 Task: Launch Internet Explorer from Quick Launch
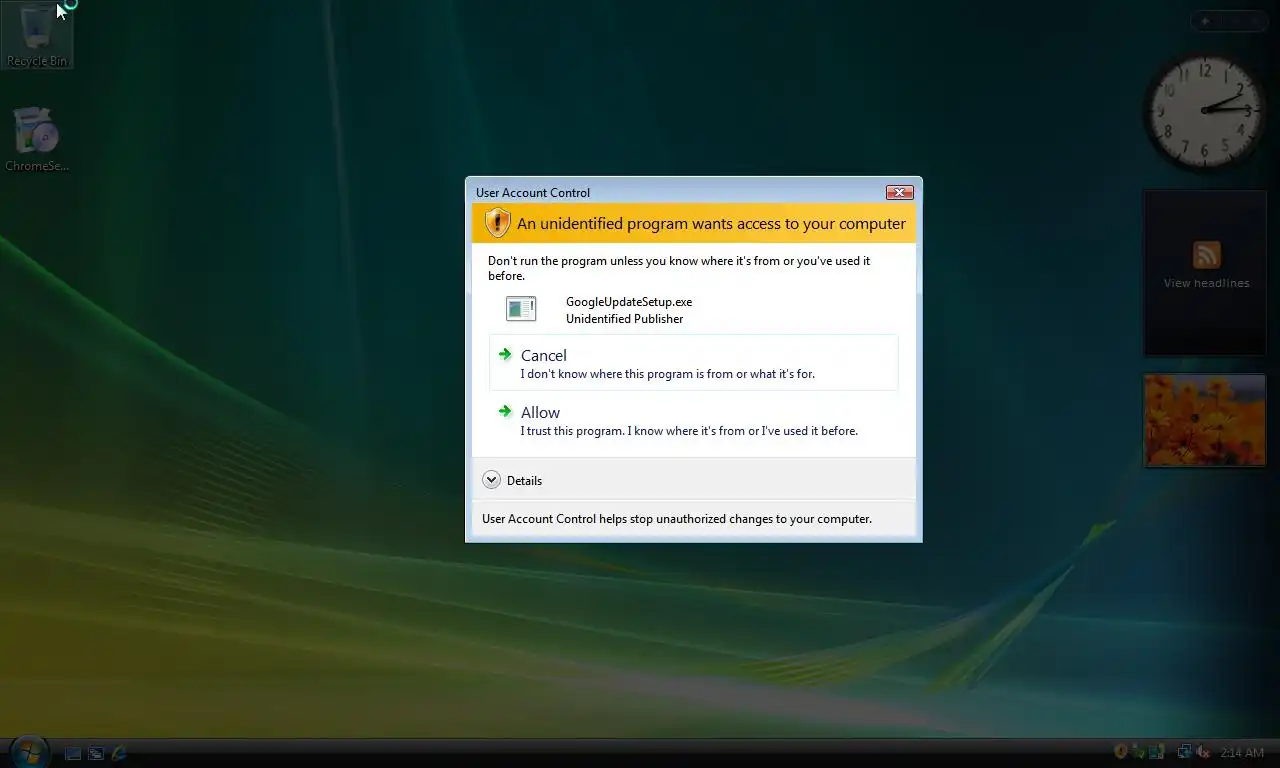tap(119, 753)
